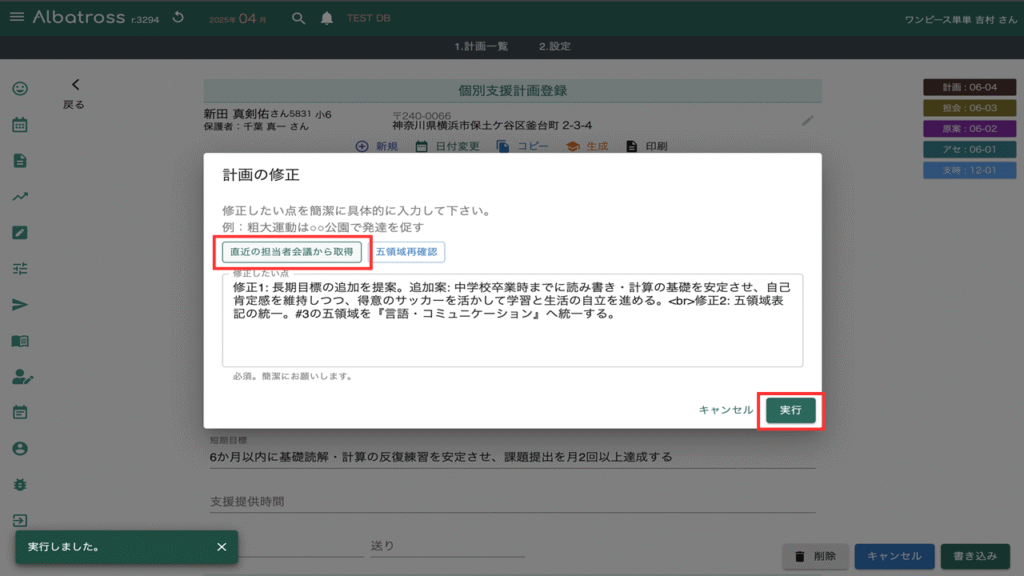The image size is (1024, 576).
Task: Click the send paper-plane sidebar icon
Action: [20, 304]
